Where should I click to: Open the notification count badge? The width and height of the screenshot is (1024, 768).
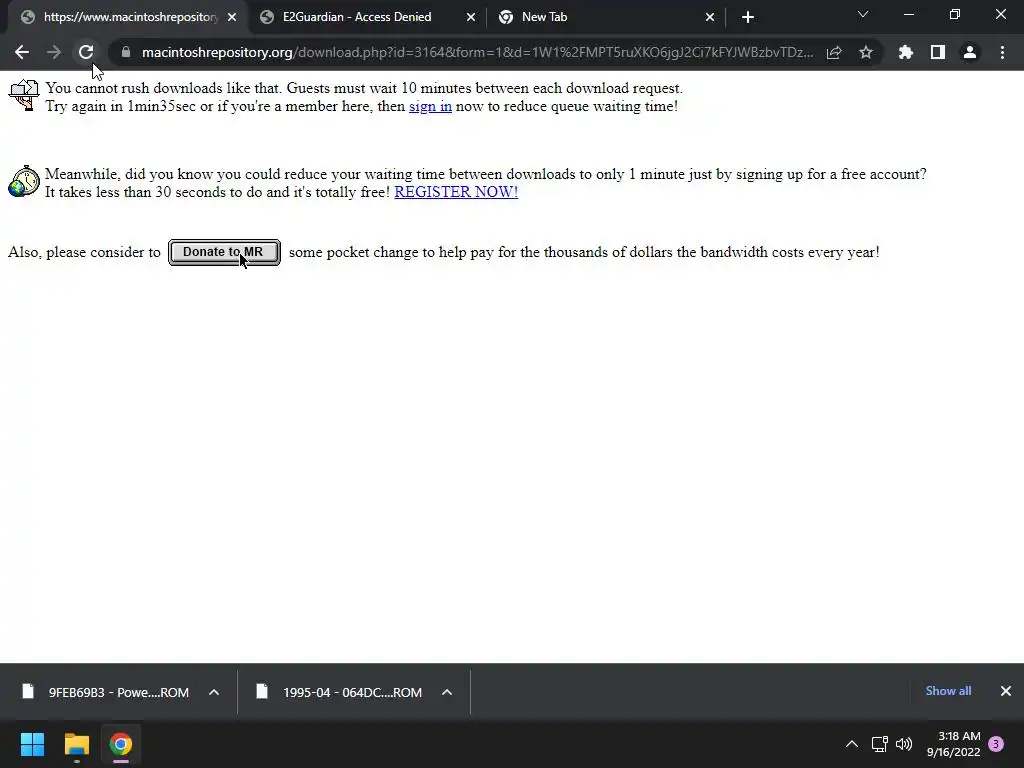point(996,744)
